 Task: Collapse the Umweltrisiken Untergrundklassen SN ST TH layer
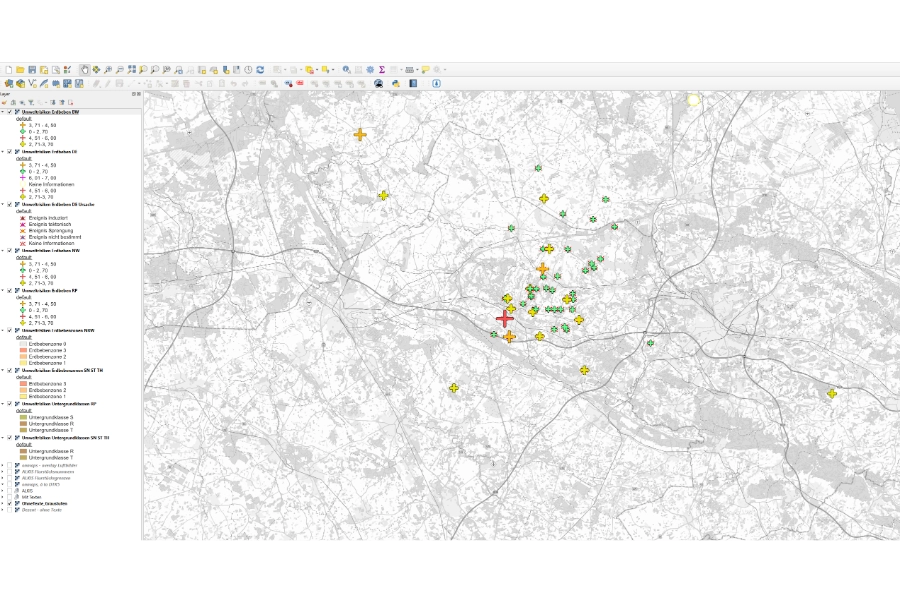(3, 438)
